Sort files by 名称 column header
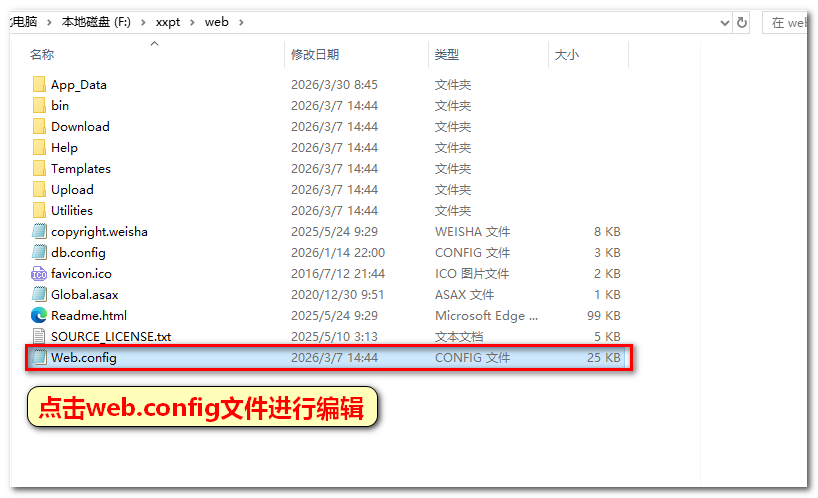 pyautogui.click(x=42, y=55)
